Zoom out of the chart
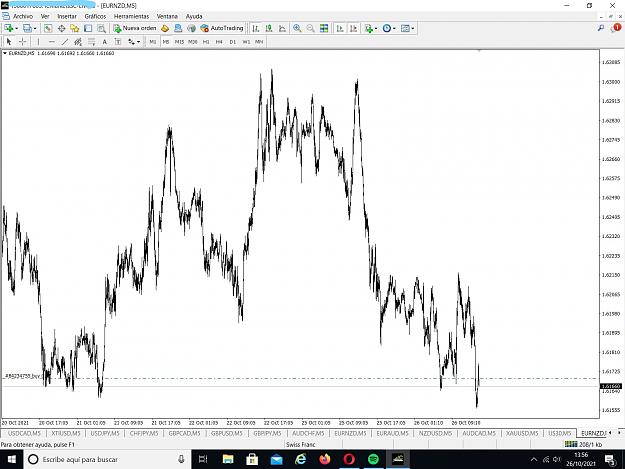This screenshot has width=625, height=469. 310,28
